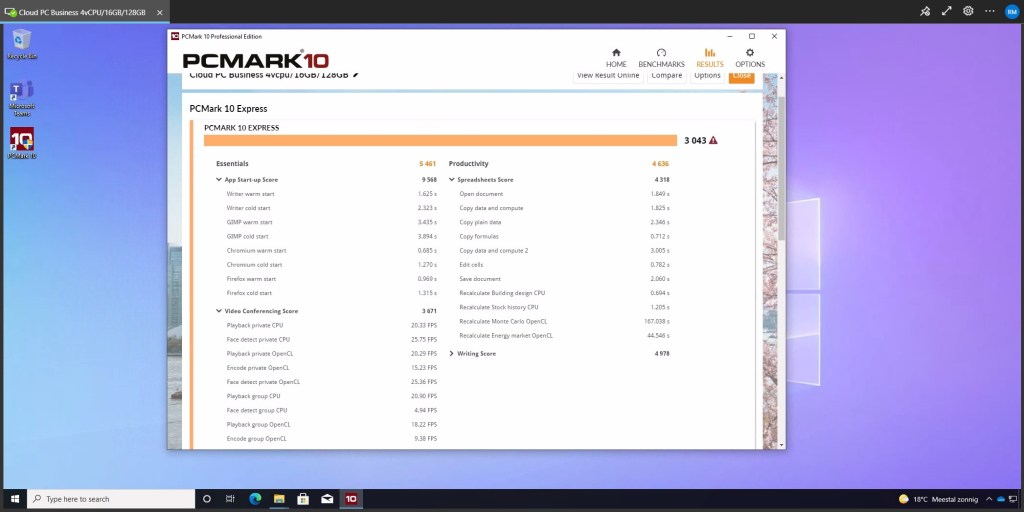Click the PCMark results vertical scrollbar thumb

[781, 168]
